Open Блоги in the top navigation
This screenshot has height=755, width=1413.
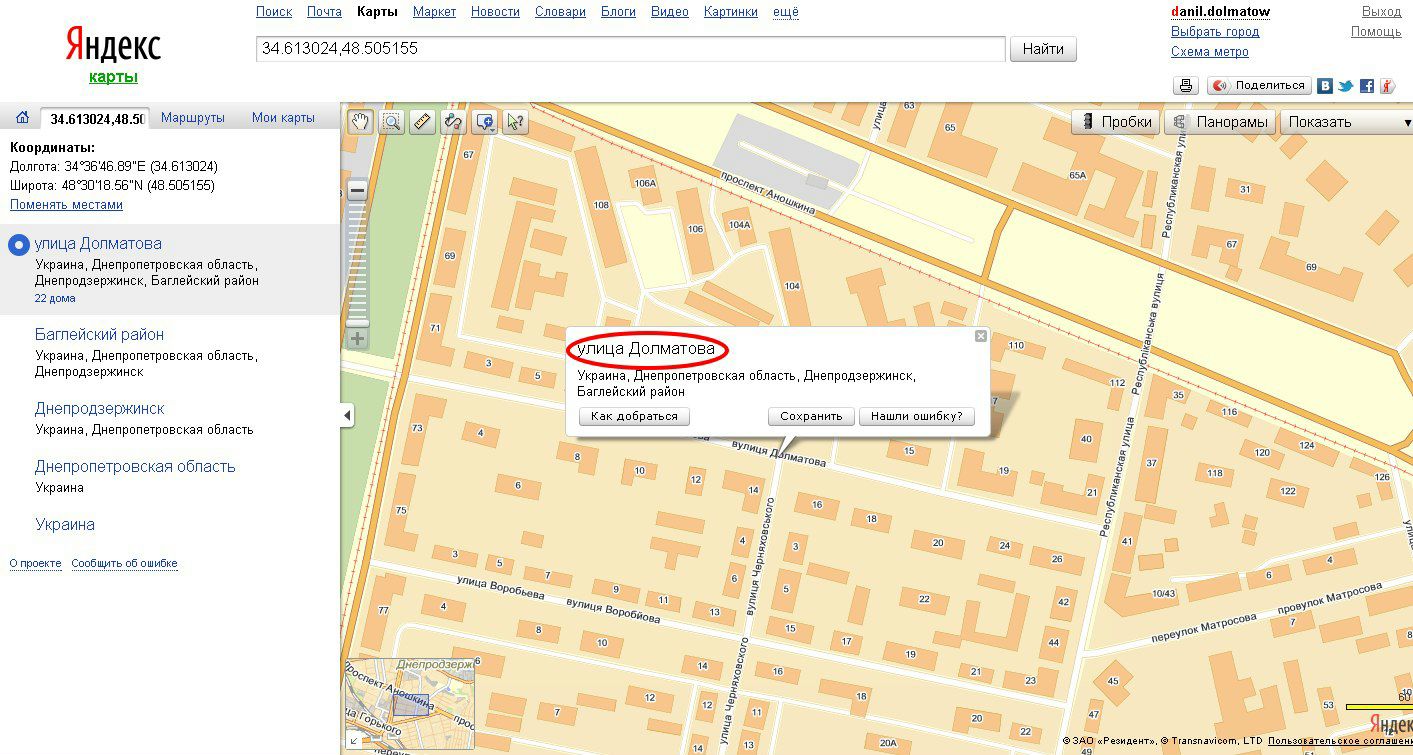619,12
